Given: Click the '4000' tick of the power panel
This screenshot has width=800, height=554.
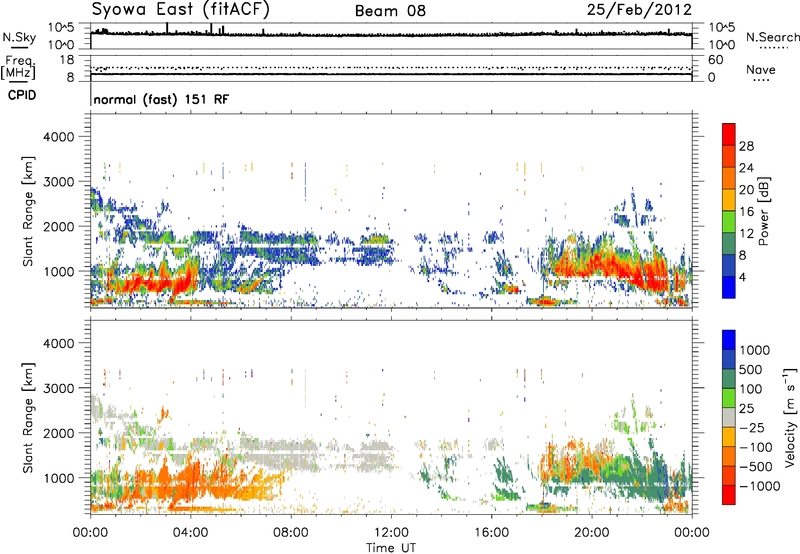Looking at the screenshot, I should click(x=58, y=137).
